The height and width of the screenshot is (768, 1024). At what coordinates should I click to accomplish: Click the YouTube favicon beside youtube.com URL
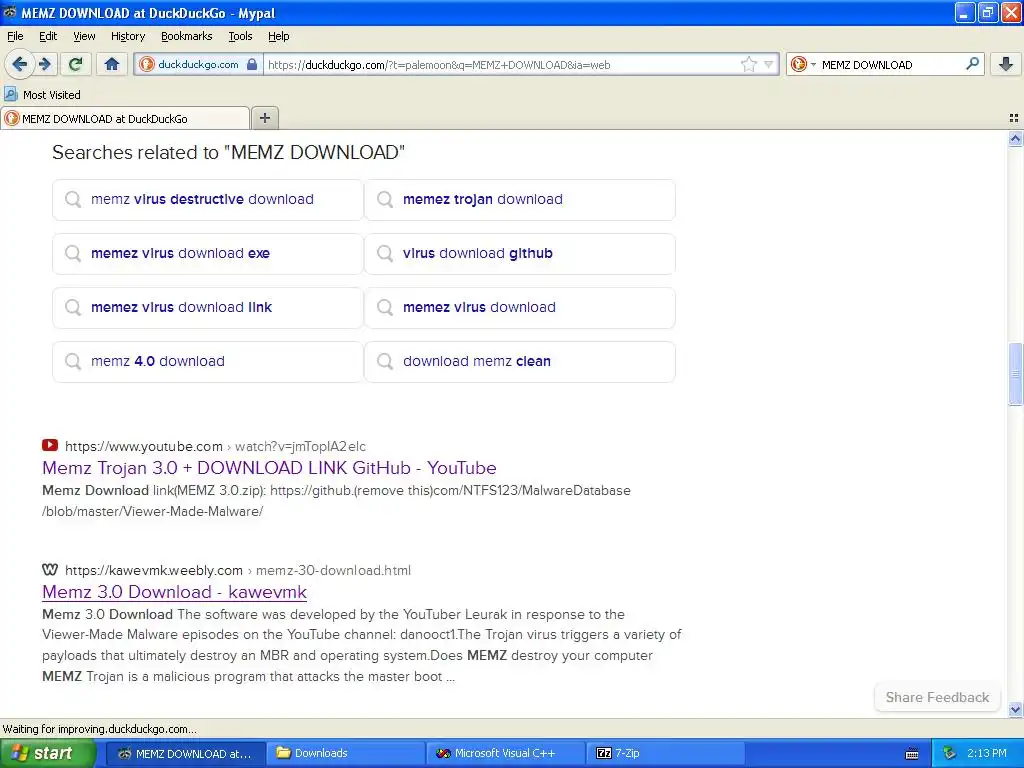pyautogui.click(x=50, y=445)
